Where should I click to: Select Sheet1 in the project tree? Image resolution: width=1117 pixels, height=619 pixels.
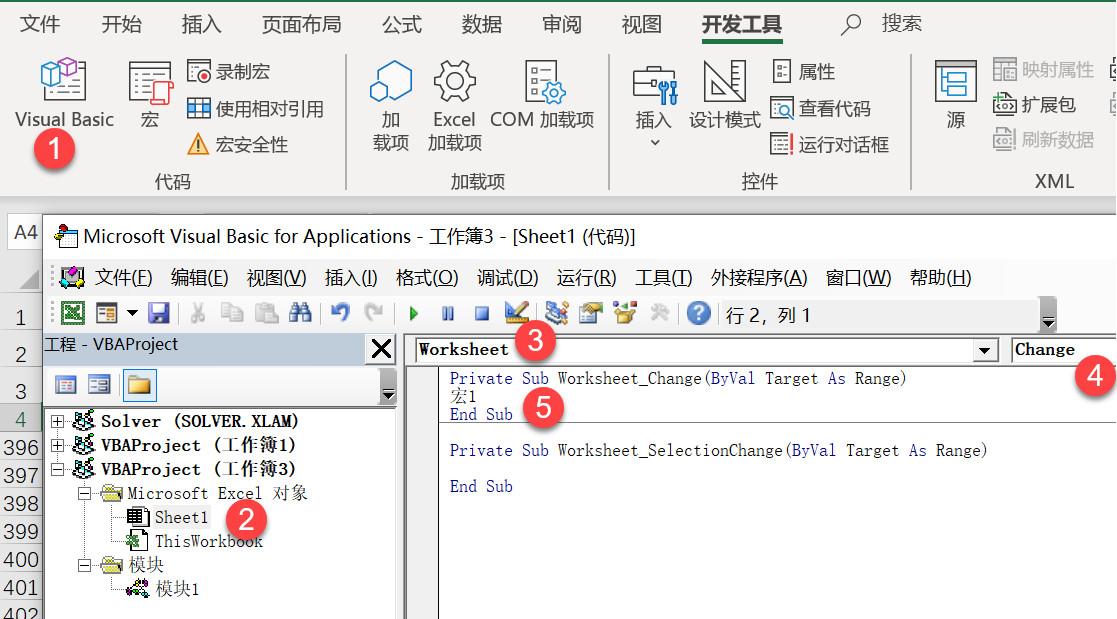(x=181, y=517)
